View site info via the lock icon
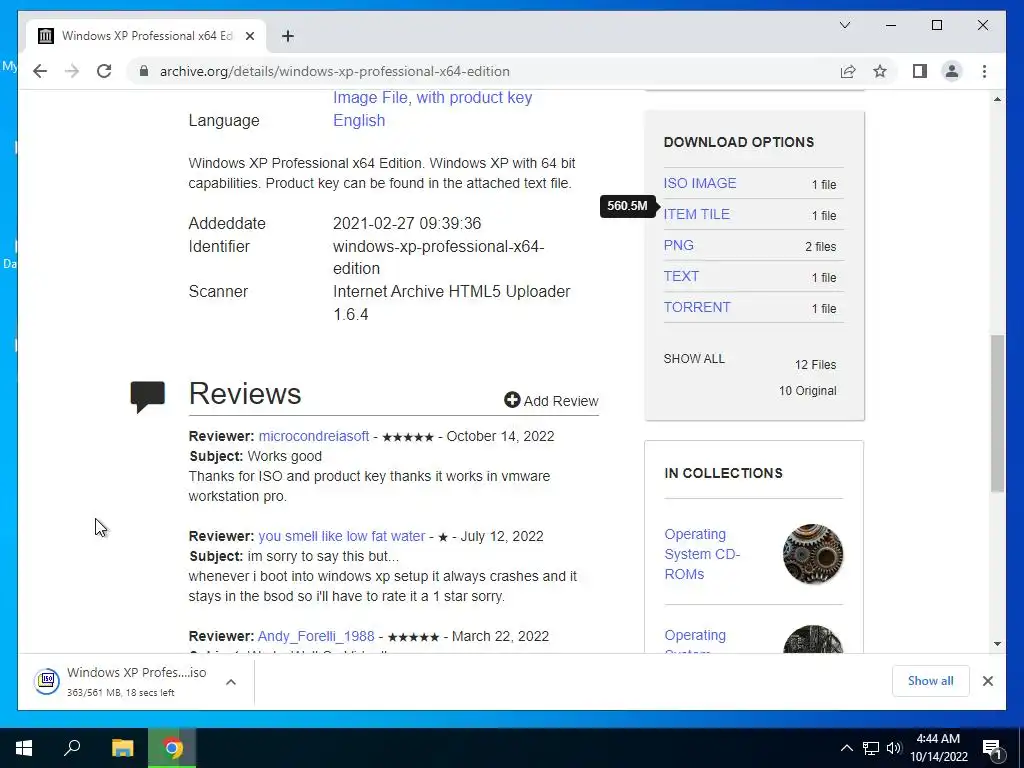Screen dimensions: 1024x768 click(x=144, y=71)
